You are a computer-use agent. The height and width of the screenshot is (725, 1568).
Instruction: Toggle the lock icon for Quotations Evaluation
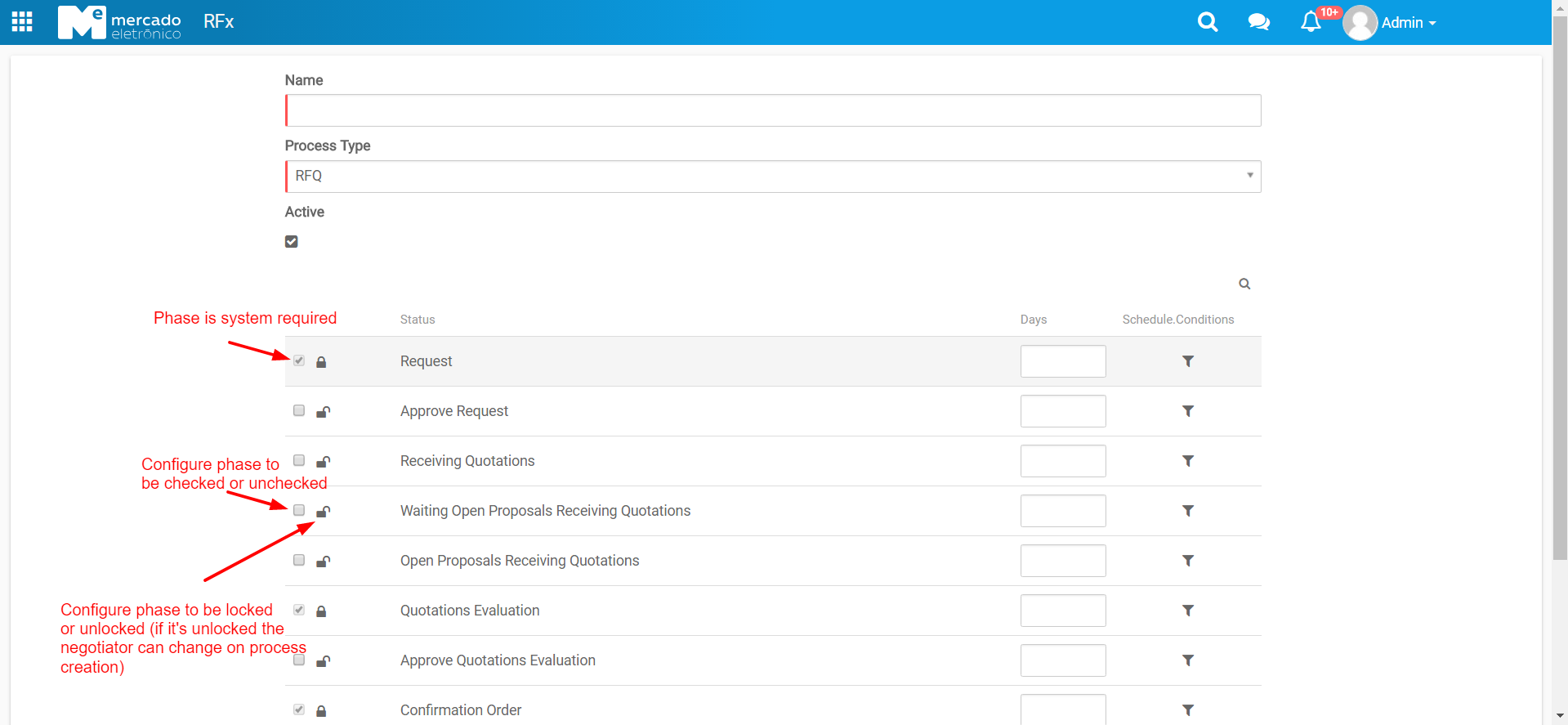point(321,611)
